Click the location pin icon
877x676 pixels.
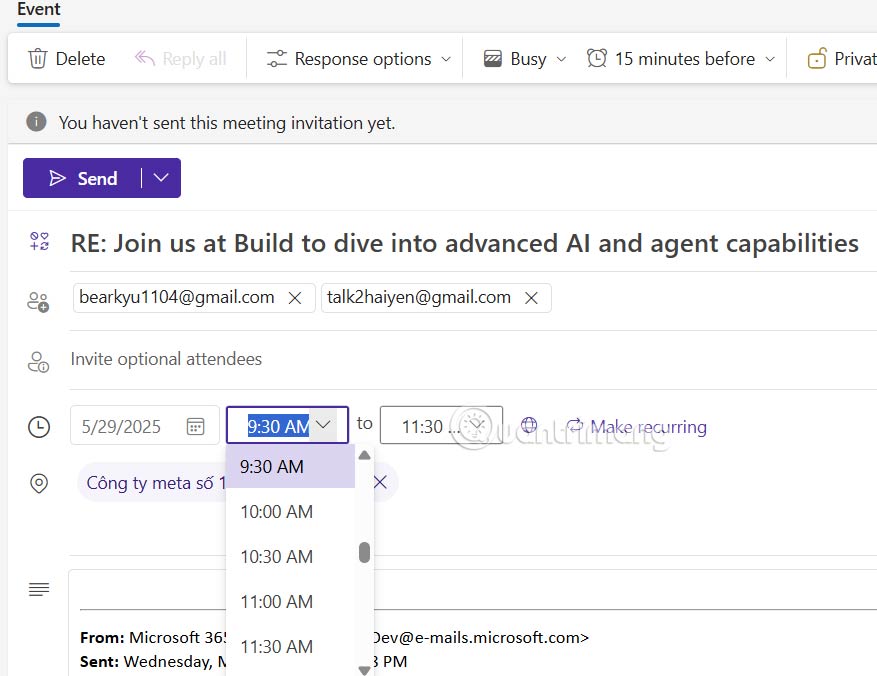[x=39, y=483]
